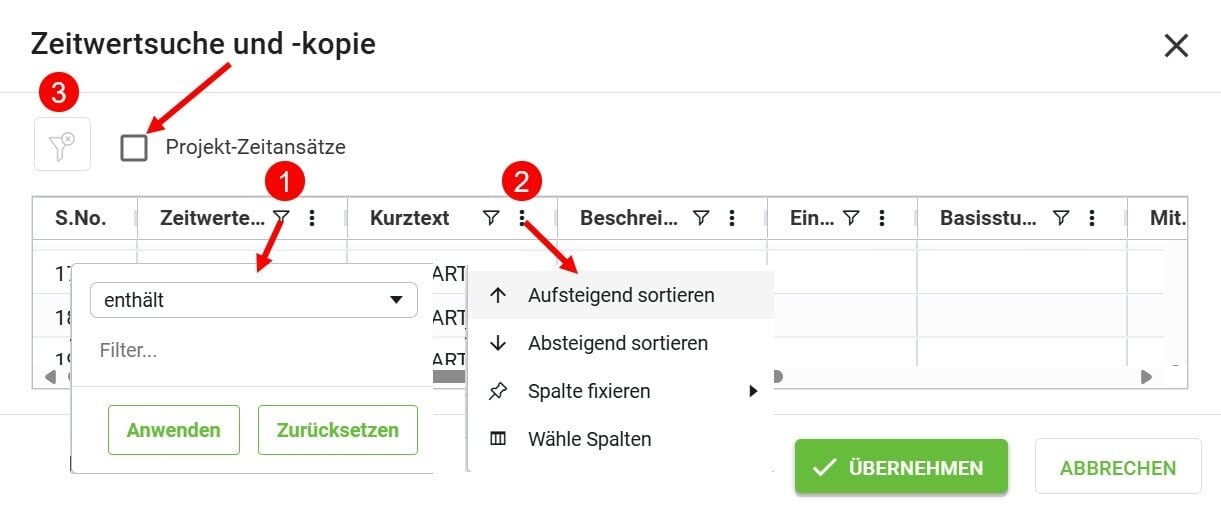Open filter for Zeitwerte column
1221x511 pixels.
[x=282, y=217]
